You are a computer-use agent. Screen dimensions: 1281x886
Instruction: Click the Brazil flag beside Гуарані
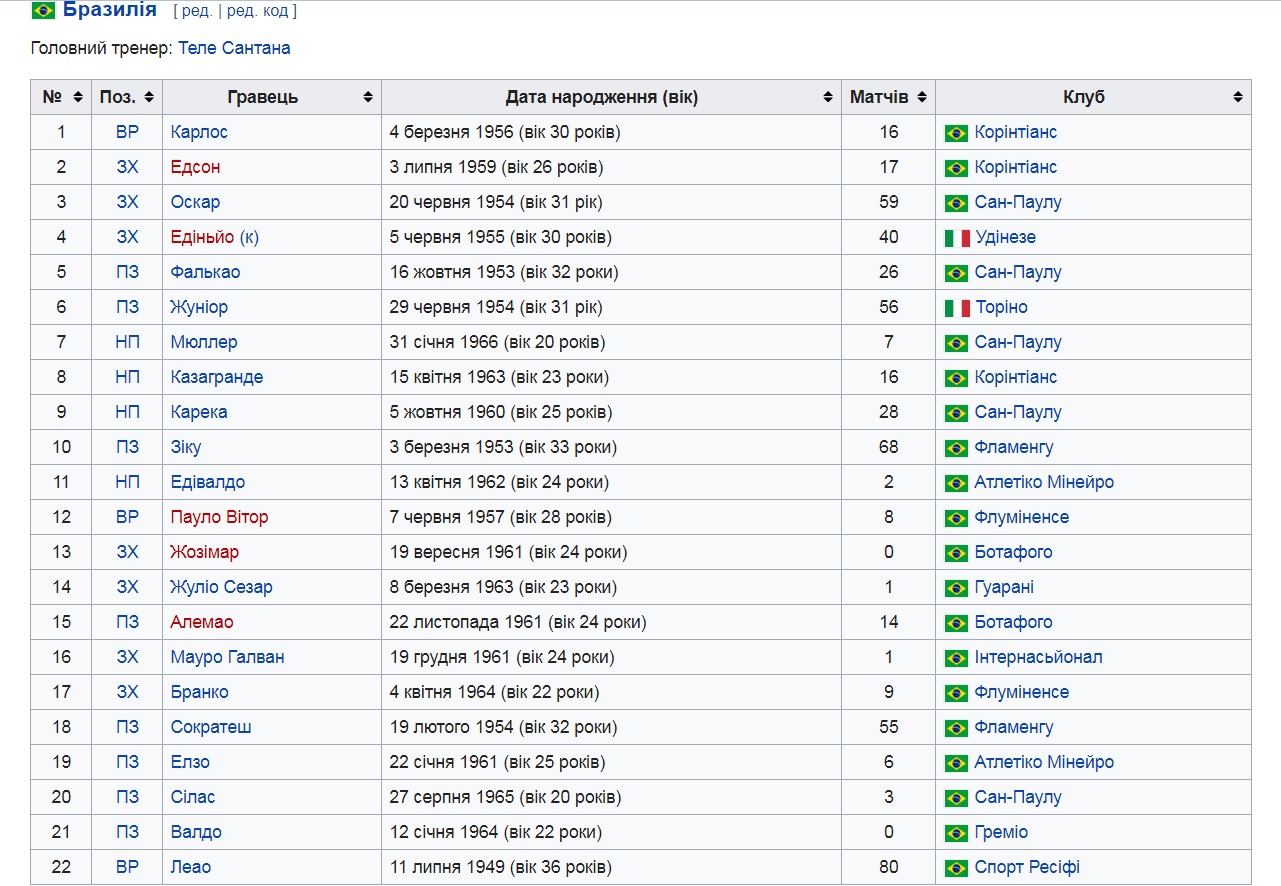click(956, 588)
